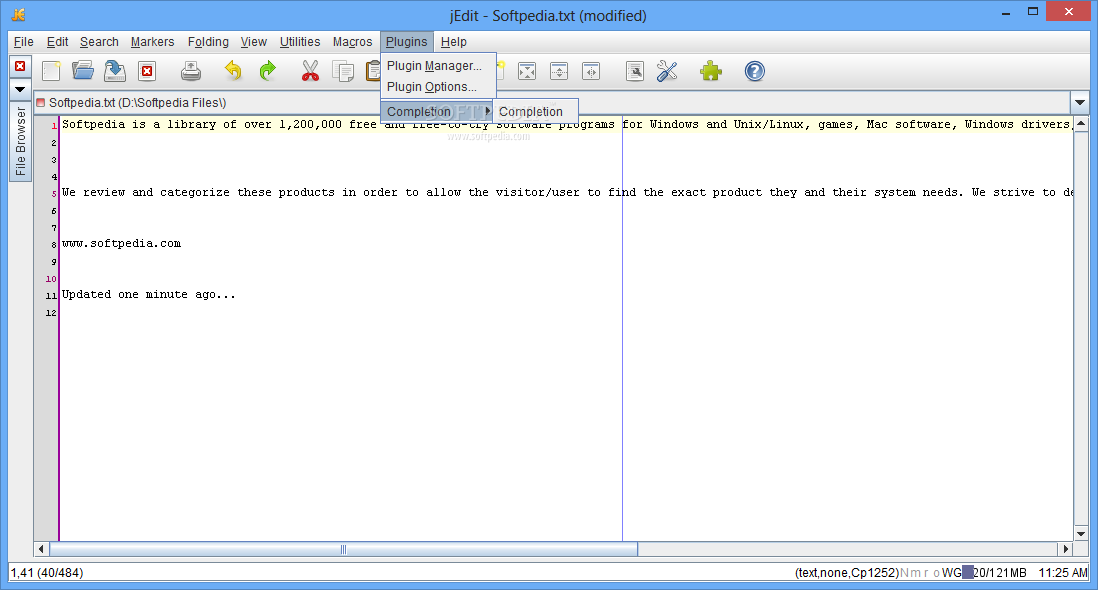Screen dimensions: 1098x590
Task: Click the vertical scrollbar down arrow
Action: coord(1080,533)
